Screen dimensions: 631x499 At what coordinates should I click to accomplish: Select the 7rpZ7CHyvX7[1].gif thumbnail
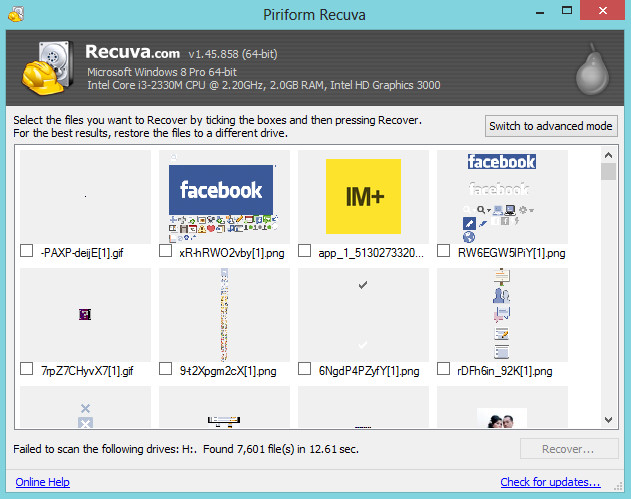pos(85,315)
